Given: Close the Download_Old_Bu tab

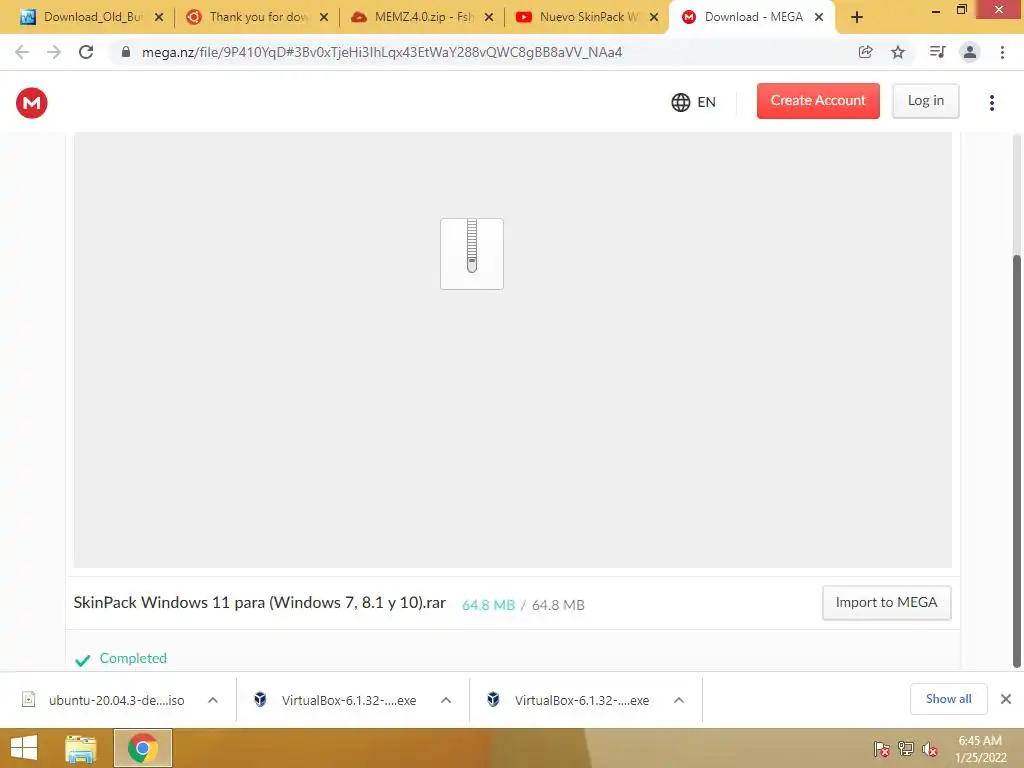Looking at the screenshot, I should click(x=159, y=18).
